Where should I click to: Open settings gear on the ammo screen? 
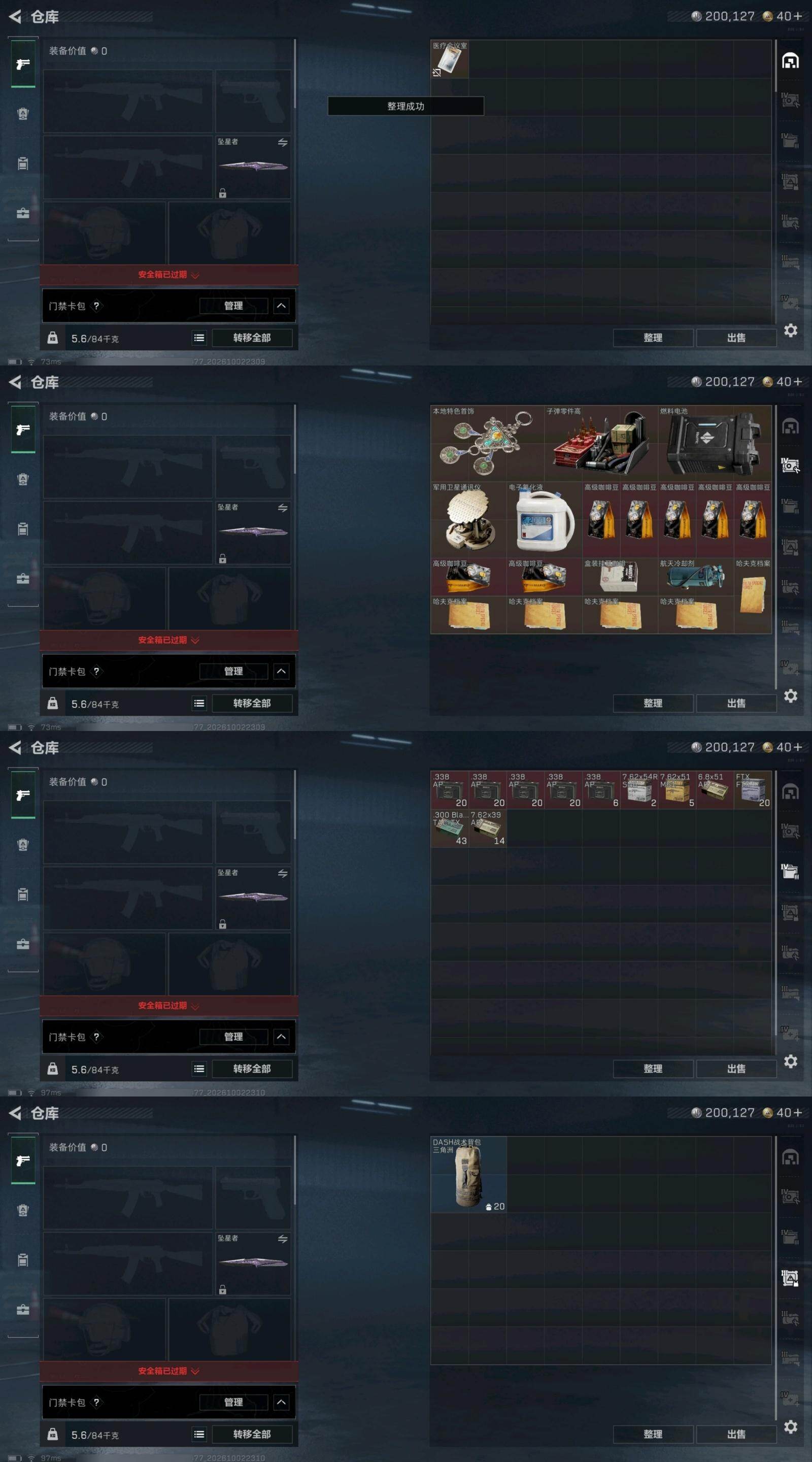(791, 1061)
